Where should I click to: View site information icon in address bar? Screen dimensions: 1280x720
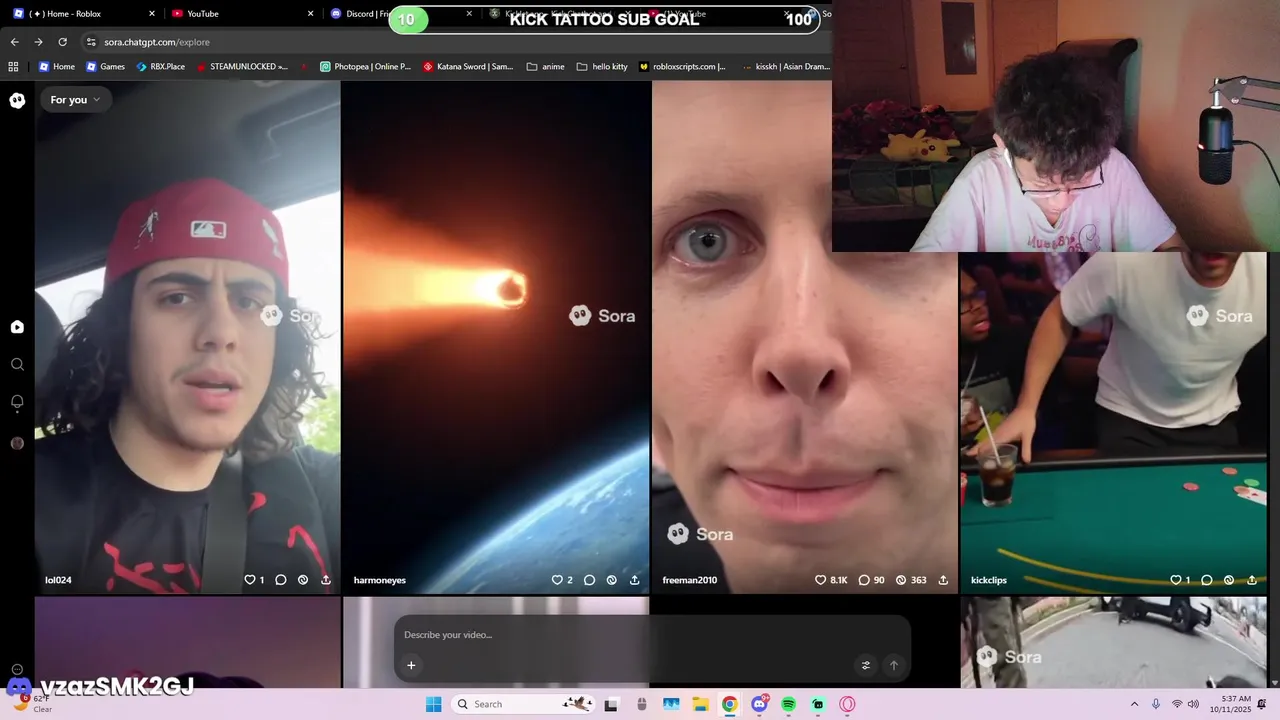pyautogui.click(x=91, y=42)
